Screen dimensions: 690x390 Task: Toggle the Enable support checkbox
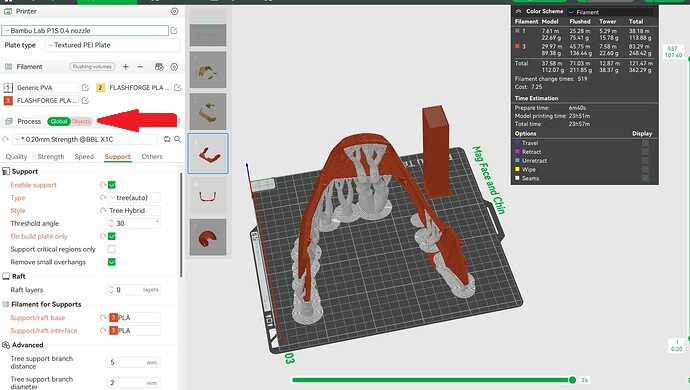click(x=112, y=185)
